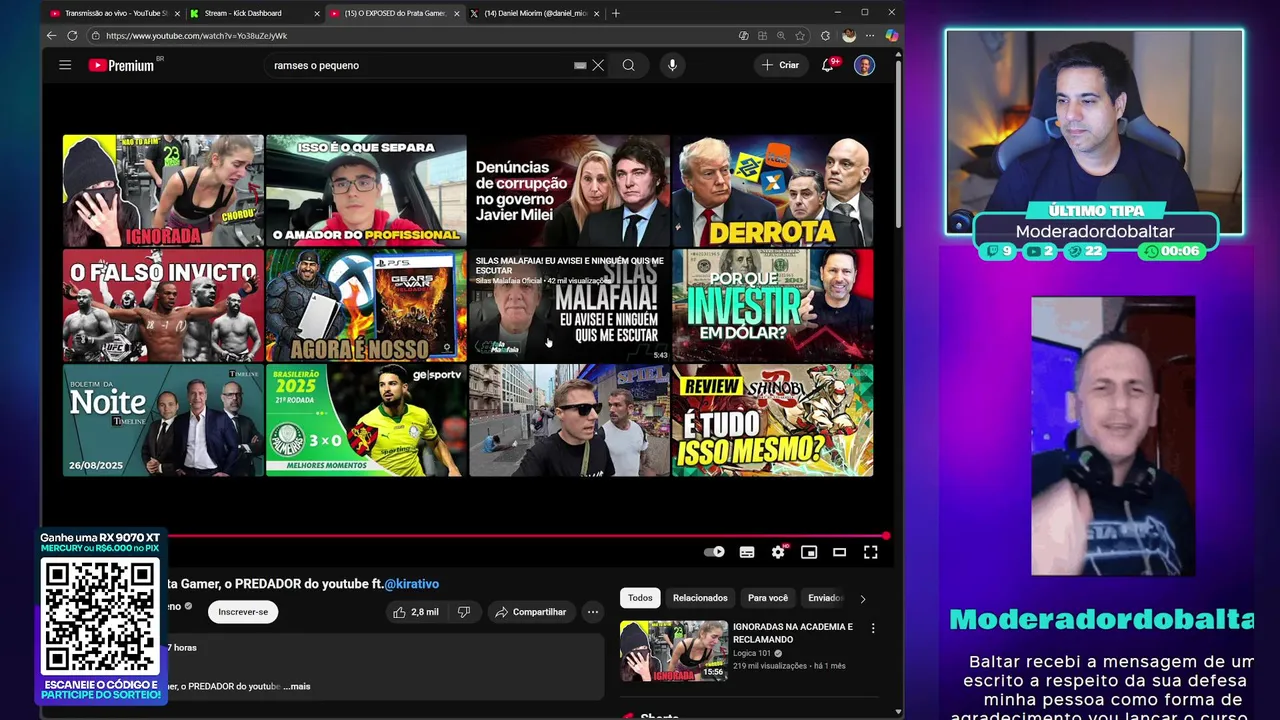Select the Relacionados filter chip
The image size is (1280, 720).
[x=700, y=598]
